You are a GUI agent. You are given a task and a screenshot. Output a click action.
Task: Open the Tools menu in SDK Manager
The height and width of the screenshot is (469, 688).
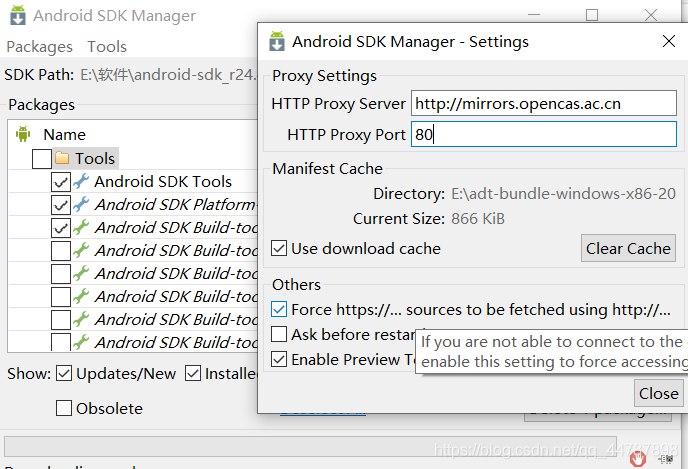coord(107,47)
